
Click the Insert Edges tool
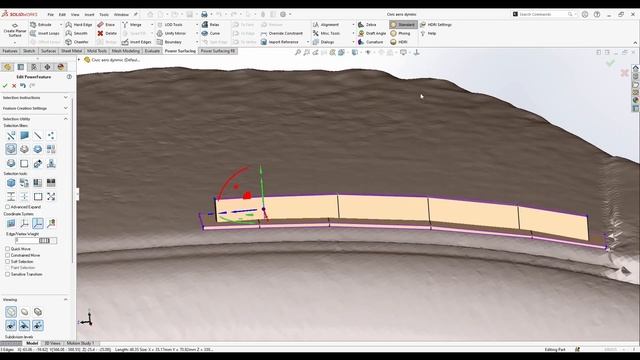coord(136,42)
